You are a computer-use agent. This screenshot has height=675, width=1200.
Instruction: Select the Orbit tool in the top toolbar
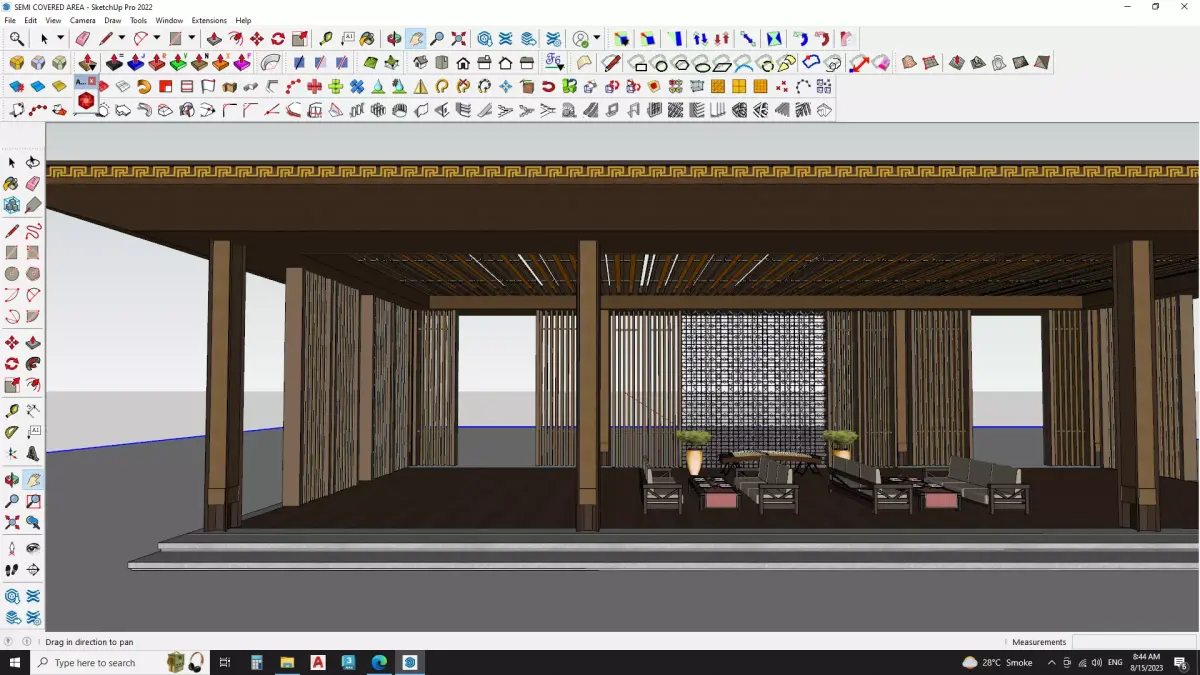tap(394, 38)
